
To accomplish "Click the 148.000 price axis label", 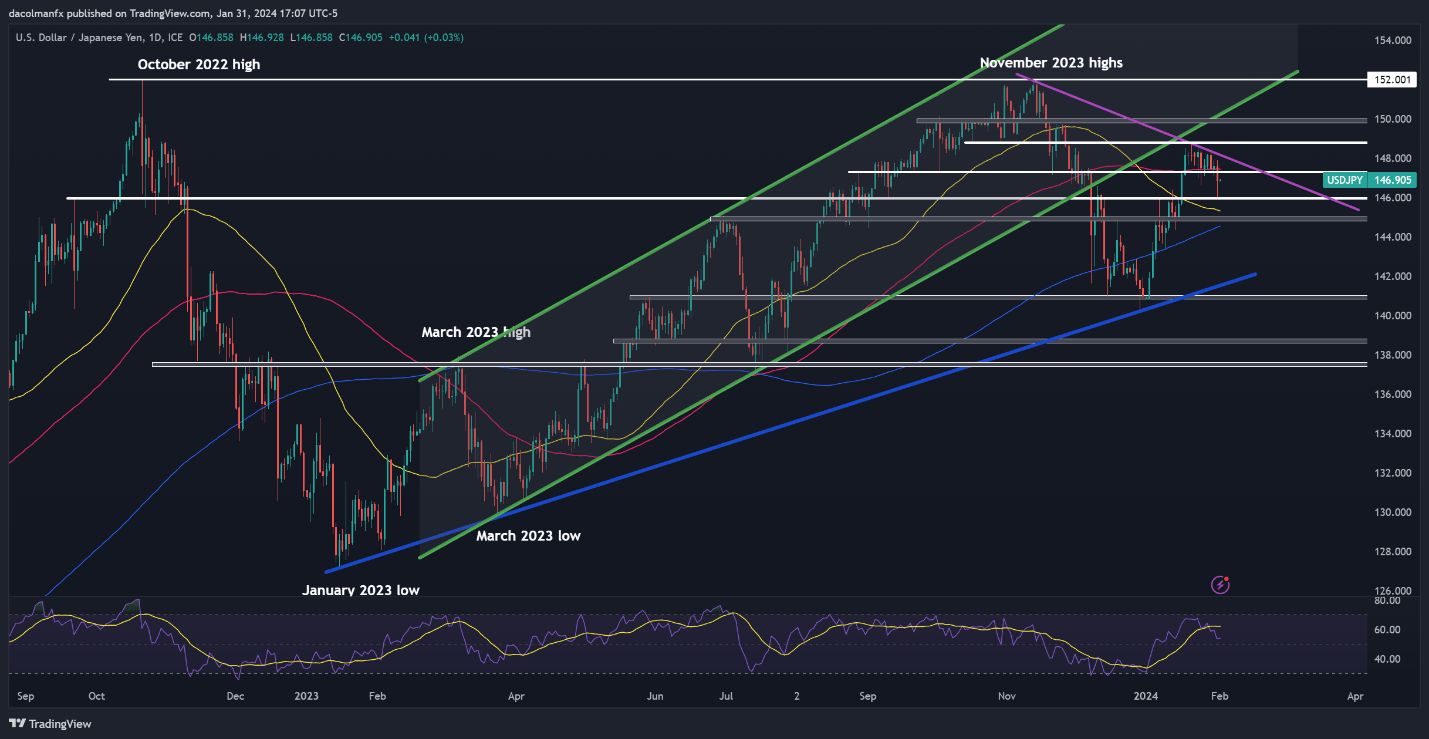I will pyautogui.click(x=1391, y=158).
